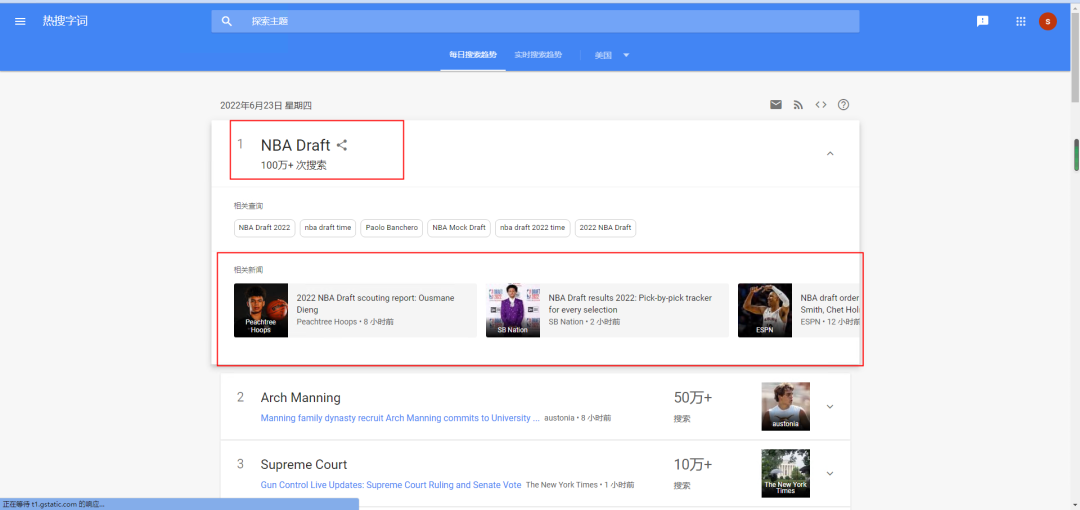Open the Google apps grid
Image resolution: width=1080 pixels, height=510 pixels.
point(1020,21)
